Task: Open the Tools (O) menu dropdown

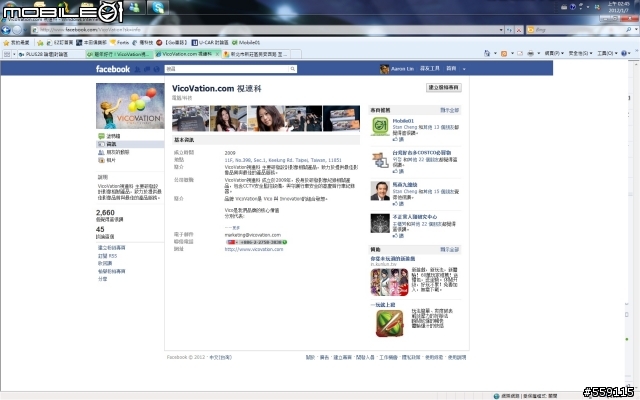Action: (x=607, y=53)
